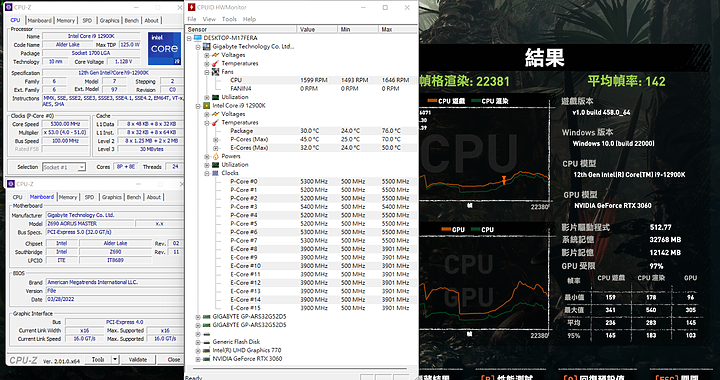Screen dimensions: 720x380
Task: Click the Powers flame icon
Action: 215,156
